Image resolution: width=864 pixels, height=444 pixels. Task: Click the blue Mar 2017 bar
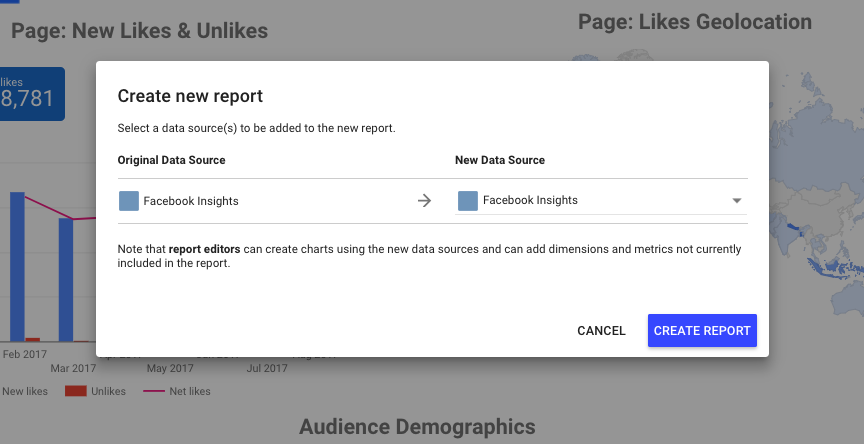click(66, 280)
